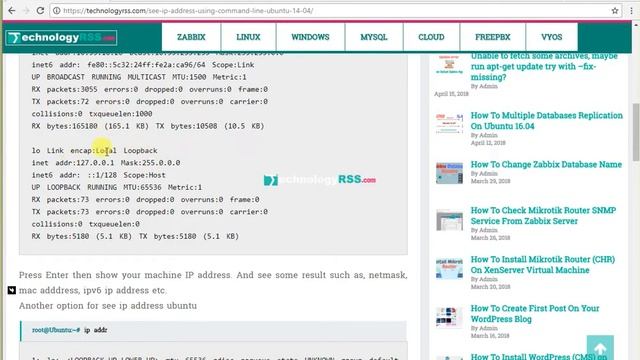Click thumbnail of Databases Replication article

coord(449,123)
